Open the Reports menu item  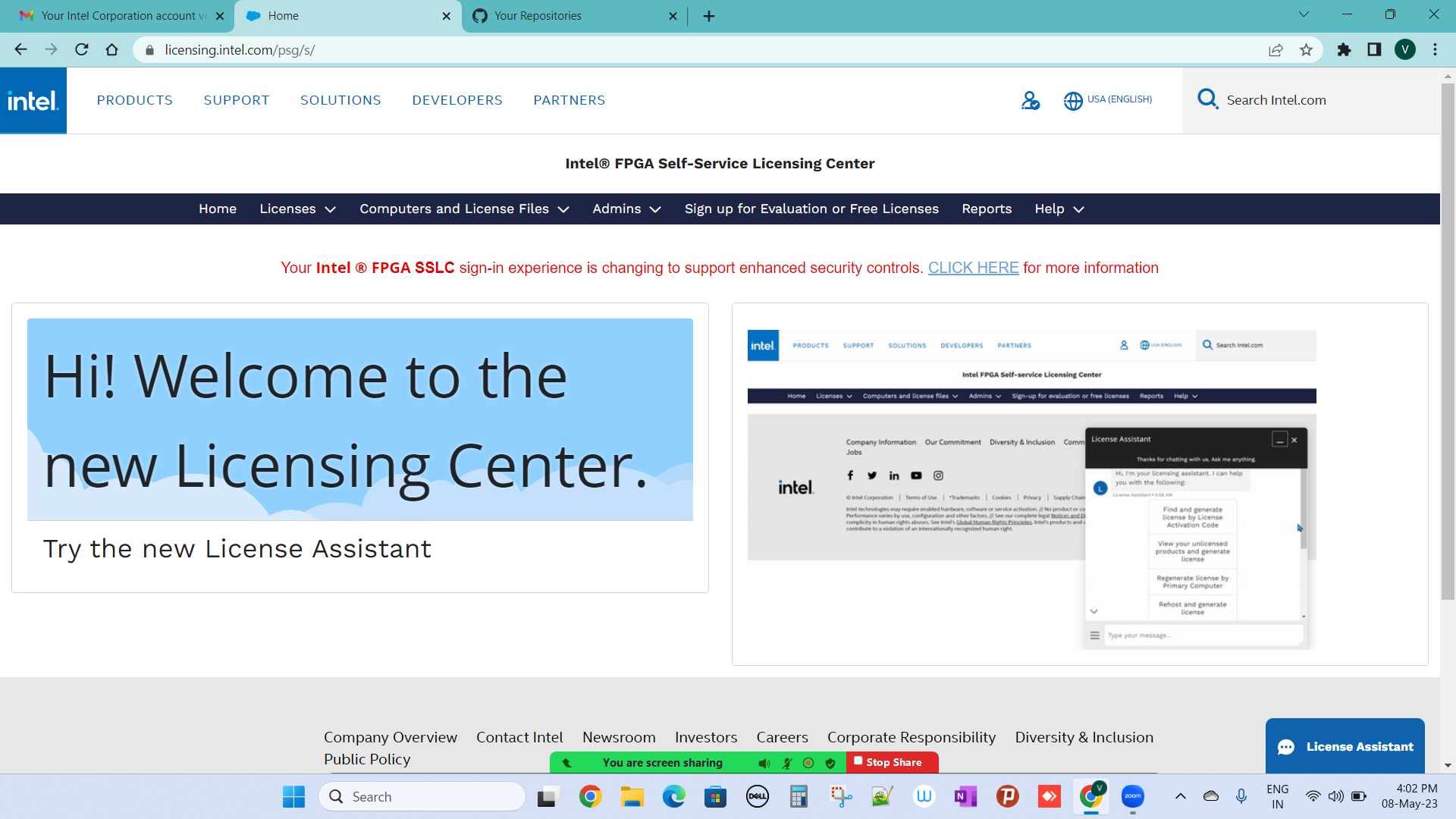tap(986, 209)
